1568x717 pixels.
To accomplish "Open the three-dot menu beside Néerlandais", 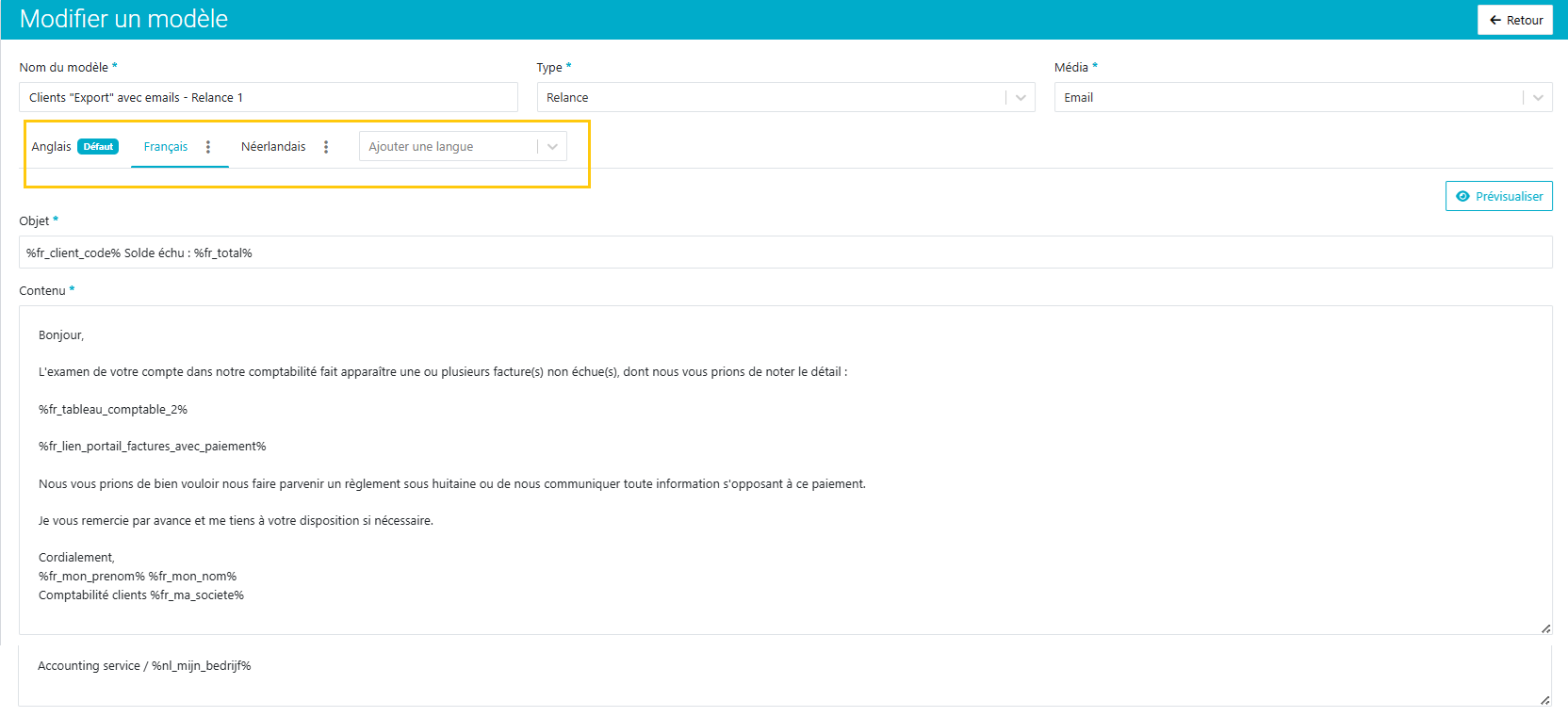I will [326, 147].
